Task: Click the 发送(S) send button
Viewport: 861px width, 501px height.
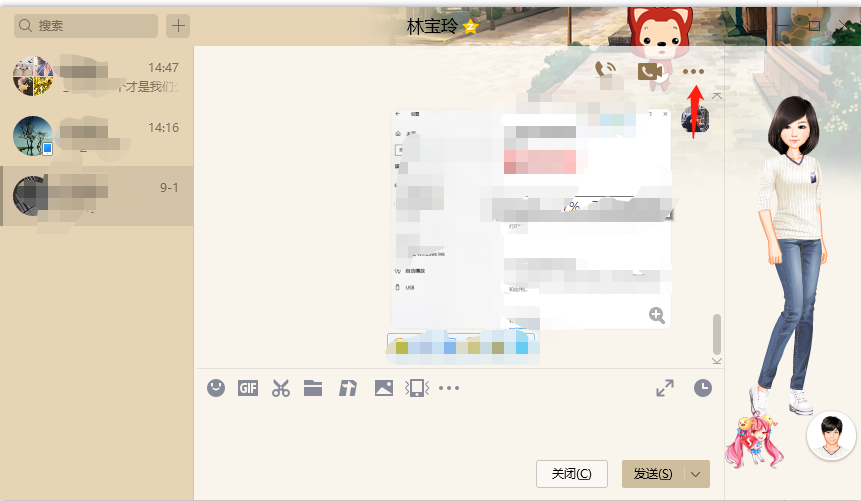Action: (x=653, y=474)
